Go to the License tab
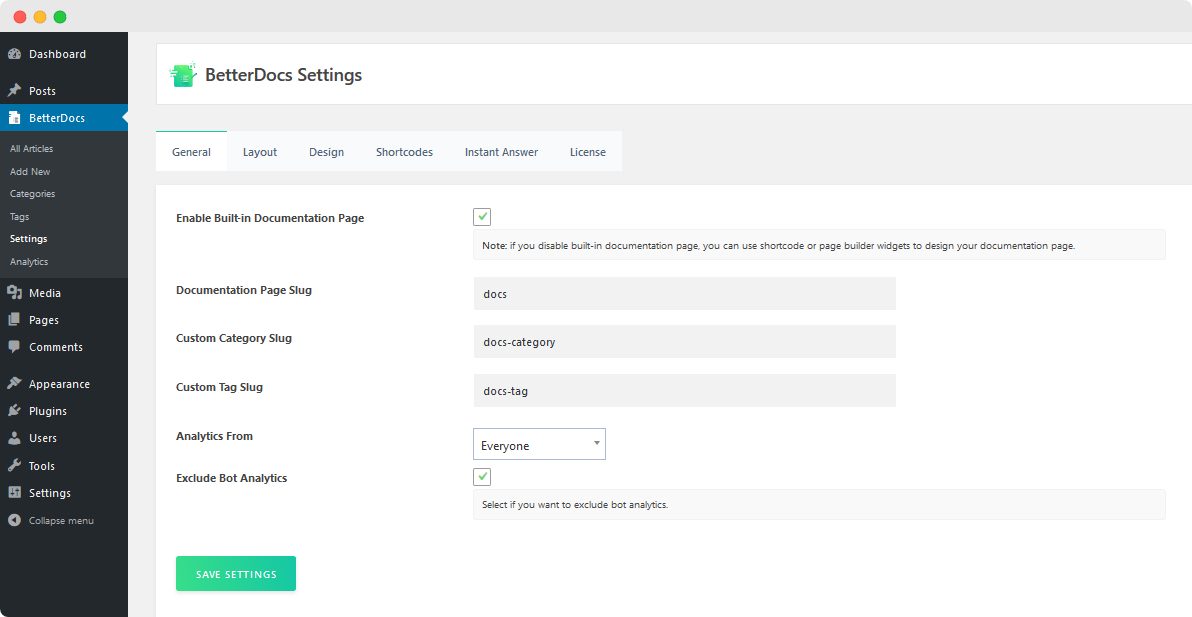The image size is (1192, 617). [588, 152]
